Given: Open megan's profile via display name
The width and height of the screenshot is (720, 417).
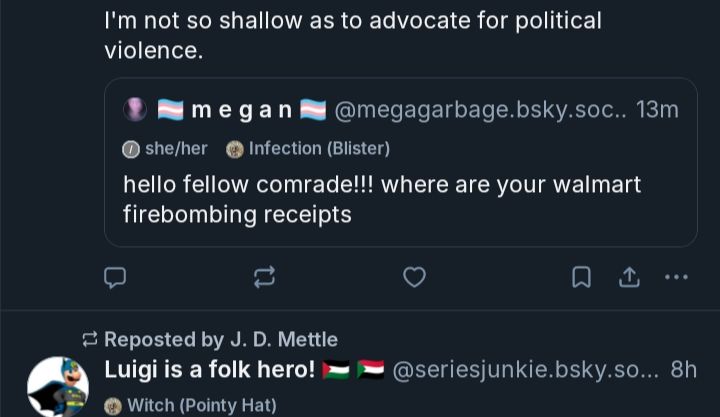Looking at the screenshot, I should 241,110.
